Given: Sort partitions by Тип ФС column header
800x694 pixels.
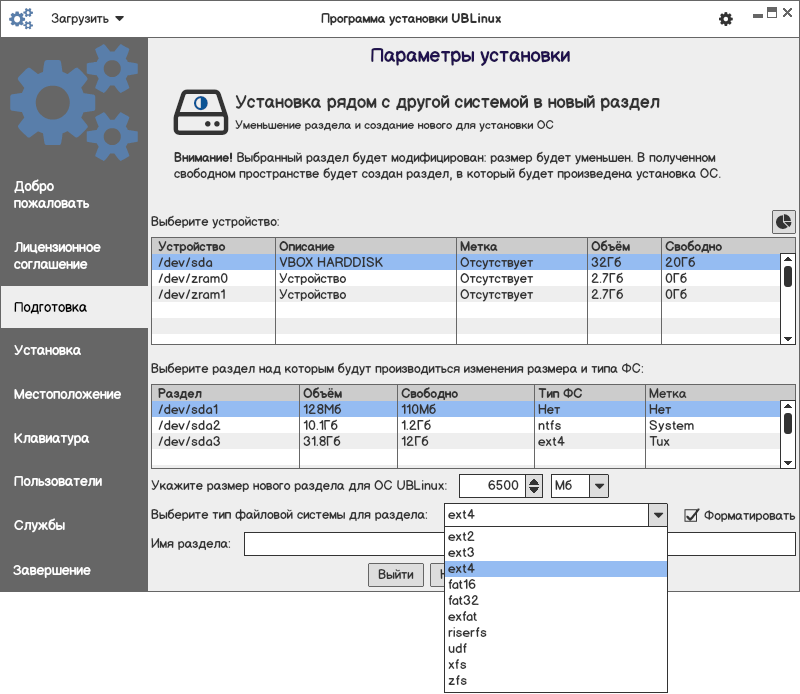Looking at the screenshot, I should (589, 393).
